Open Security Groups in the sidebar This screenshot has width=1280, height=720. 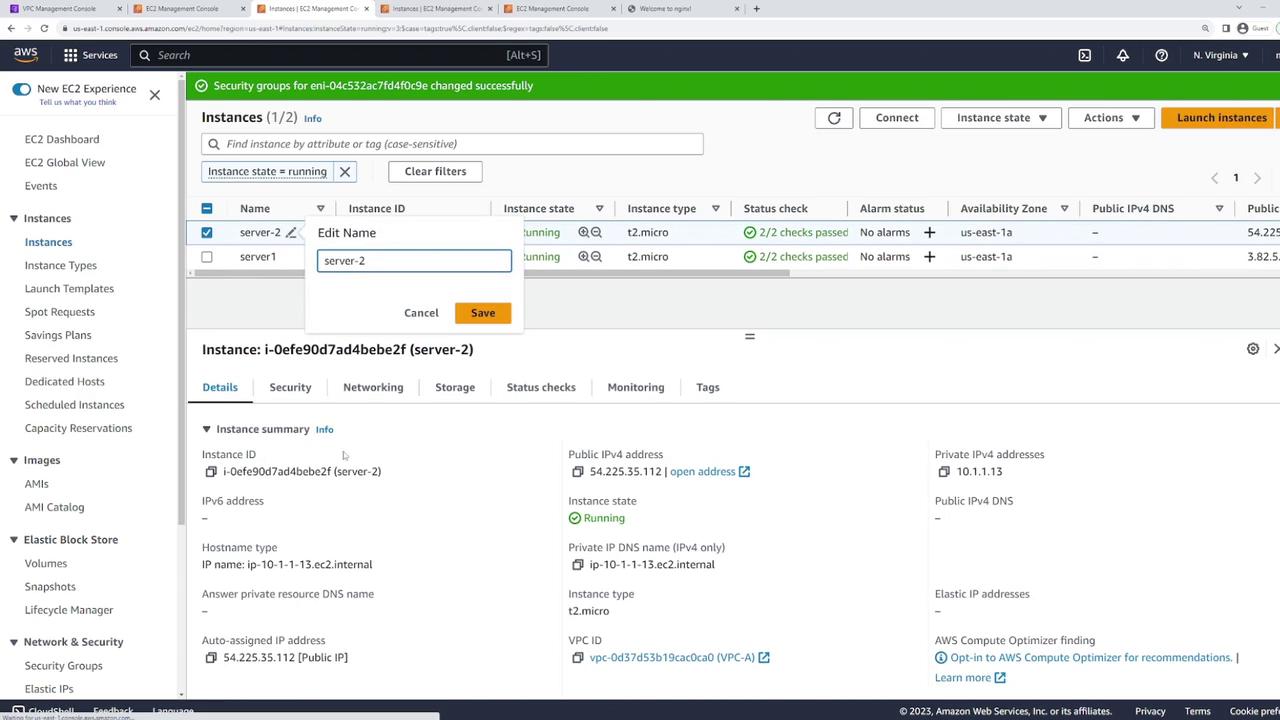(64, 666)
